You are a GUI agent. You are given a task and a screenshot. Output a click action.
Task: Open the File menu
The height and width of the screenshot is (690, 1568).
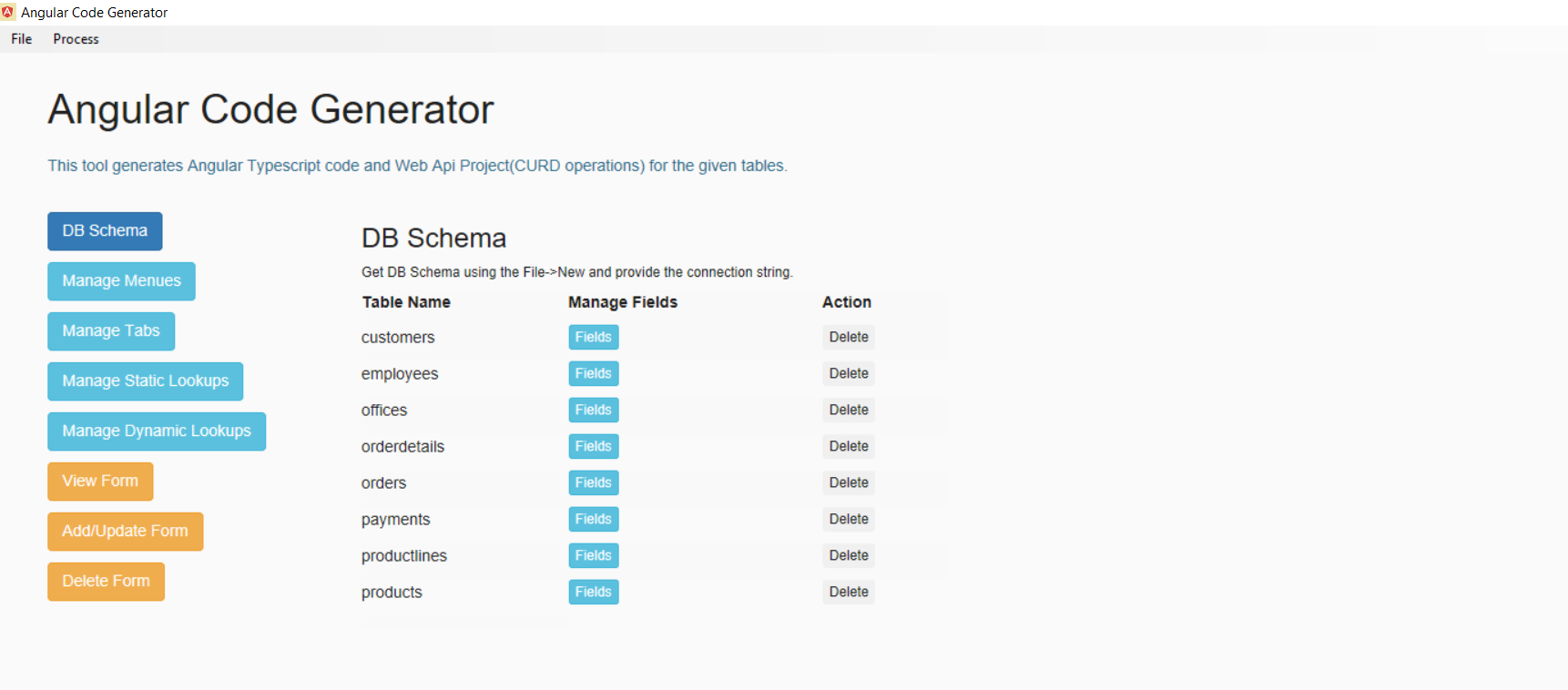(22, 39)
